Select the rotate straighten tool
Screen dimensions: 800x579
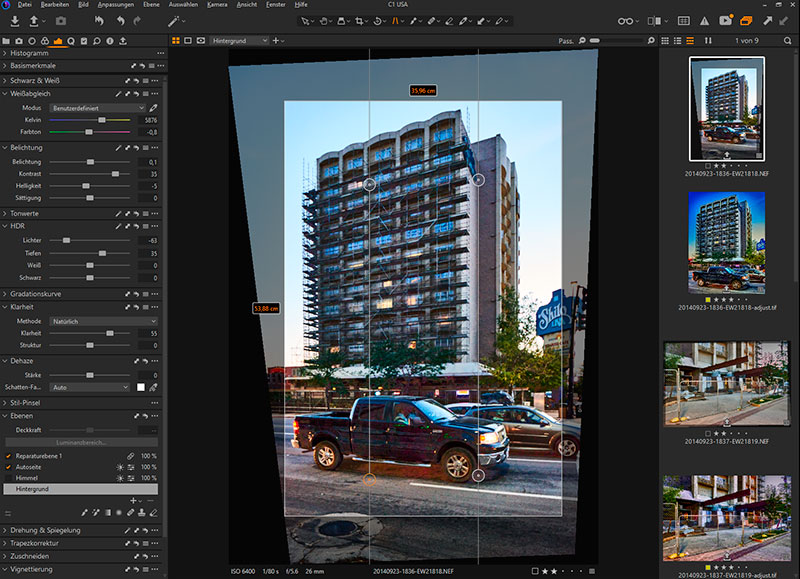click(378, 21)
